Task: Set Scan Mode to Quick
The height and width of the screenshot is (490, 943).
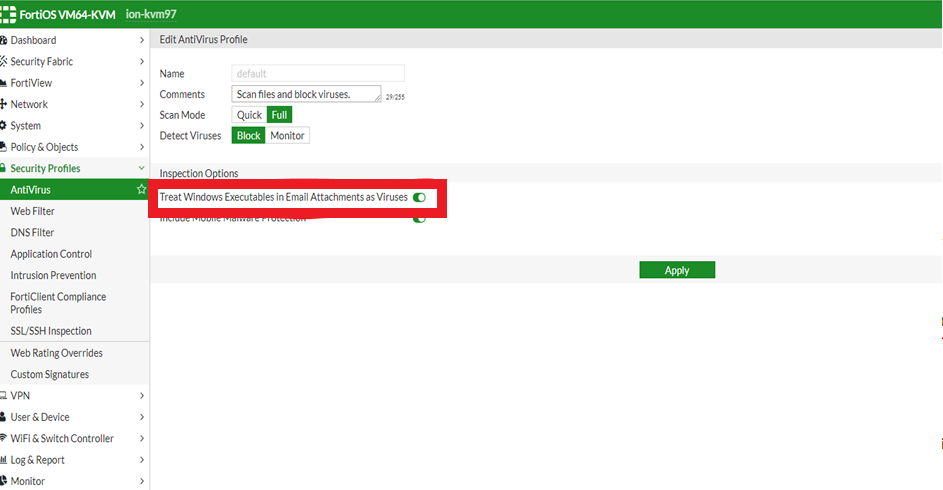Action: coord(249,115)
